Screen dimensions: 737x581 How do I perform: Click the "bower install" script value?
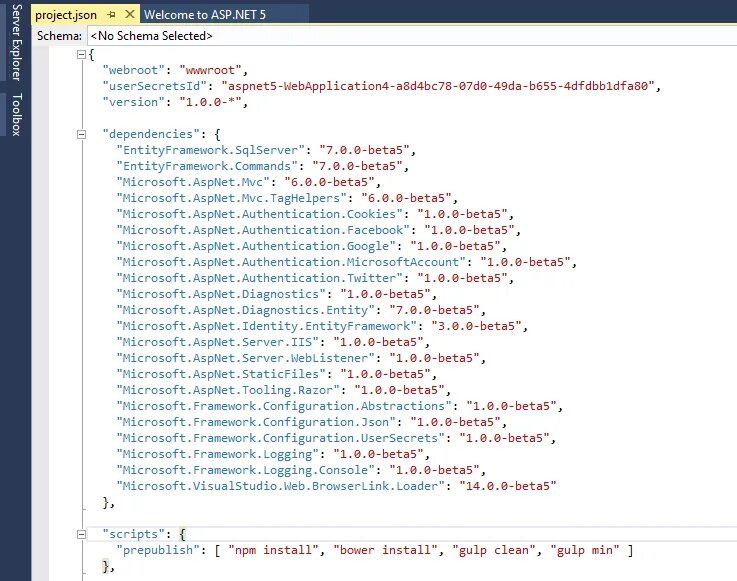pyautogui.click(x=385, y=550)
